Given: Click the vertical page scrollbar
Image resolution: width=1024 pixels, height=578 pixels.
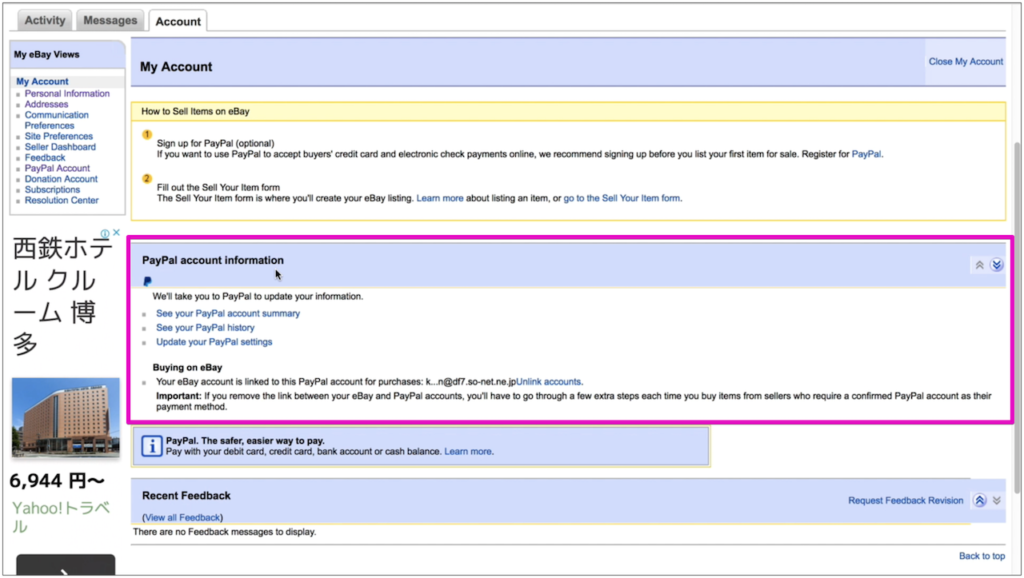Looking at the screenshot, I should 1016,318.
